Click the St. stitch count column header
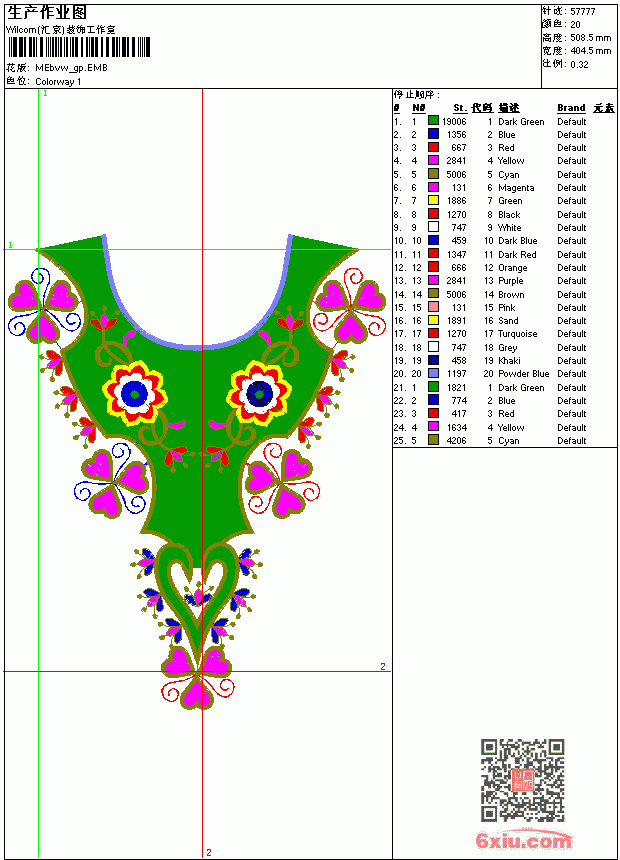Image resolution: width=620 pixels, height=860 pixels. point(460,108)
